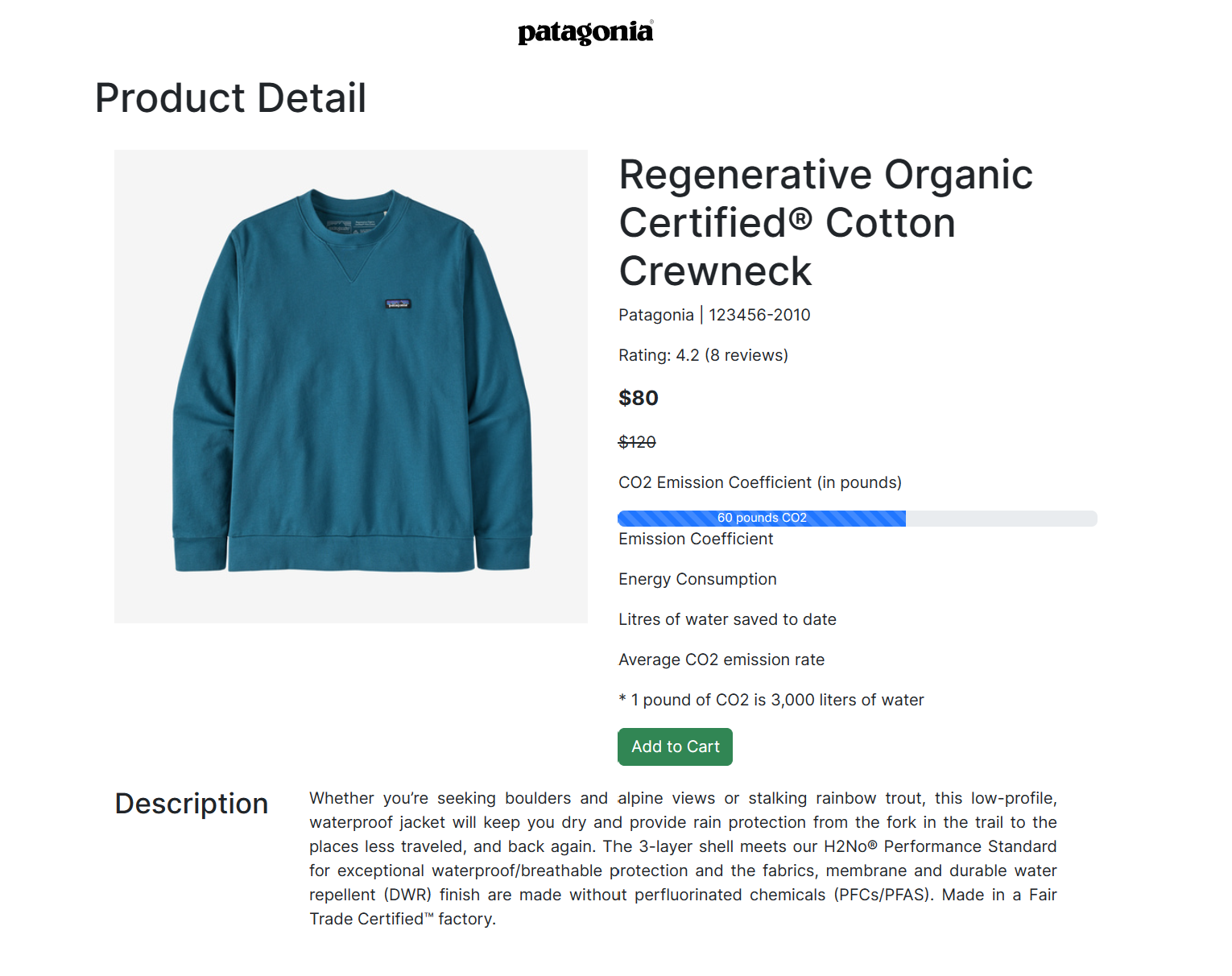Click the Product Detail page heading
Screen dimensions: 1232x976
click(x=229, y=97)
